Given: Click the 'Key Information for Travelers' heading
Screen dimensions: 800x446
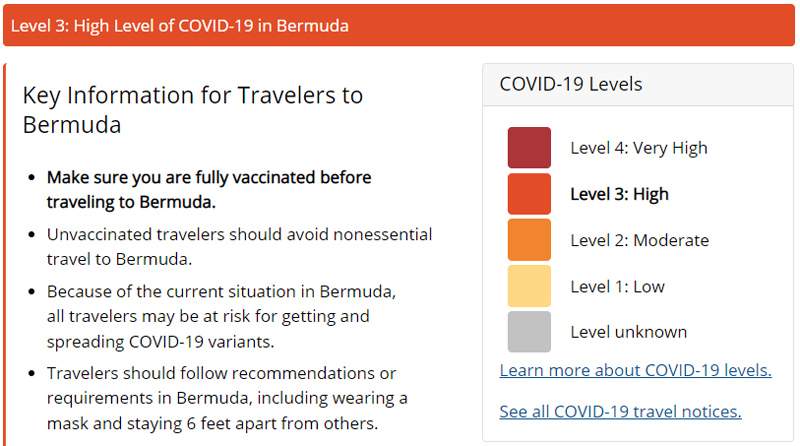Looking at the screenshot, I should [x=192, y=110].
